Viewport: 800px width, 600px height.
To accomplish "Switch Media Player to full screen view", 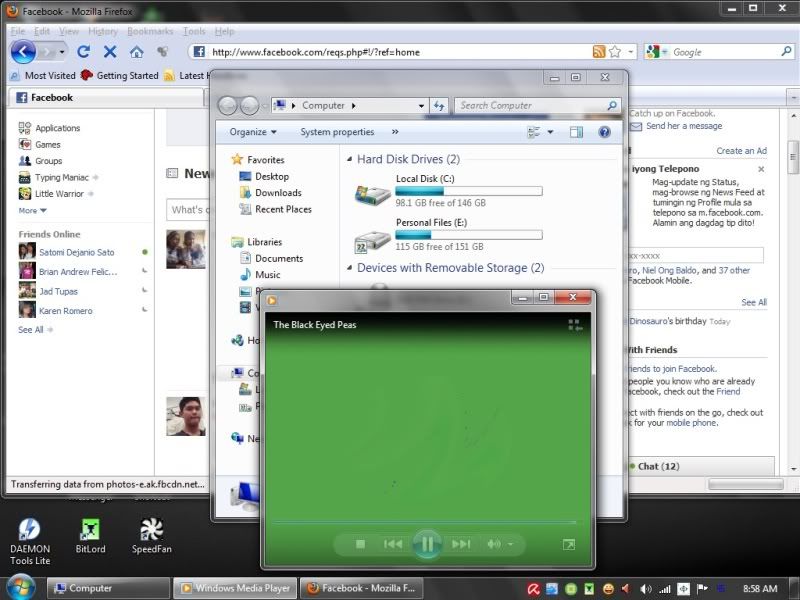I will pyautogui.click(x=568, y=545).
